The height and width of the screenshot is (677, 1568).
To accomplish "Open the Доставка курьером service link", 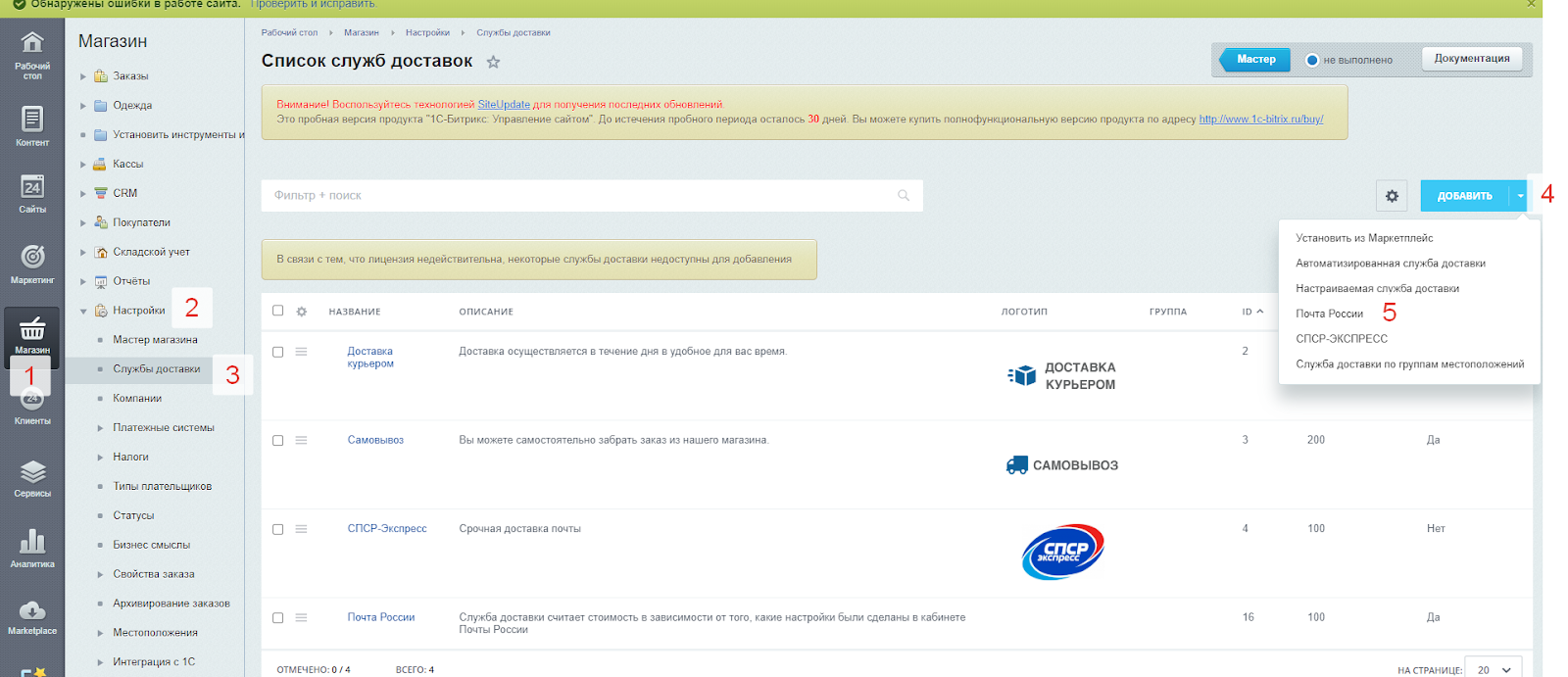I will coord(370,358).
